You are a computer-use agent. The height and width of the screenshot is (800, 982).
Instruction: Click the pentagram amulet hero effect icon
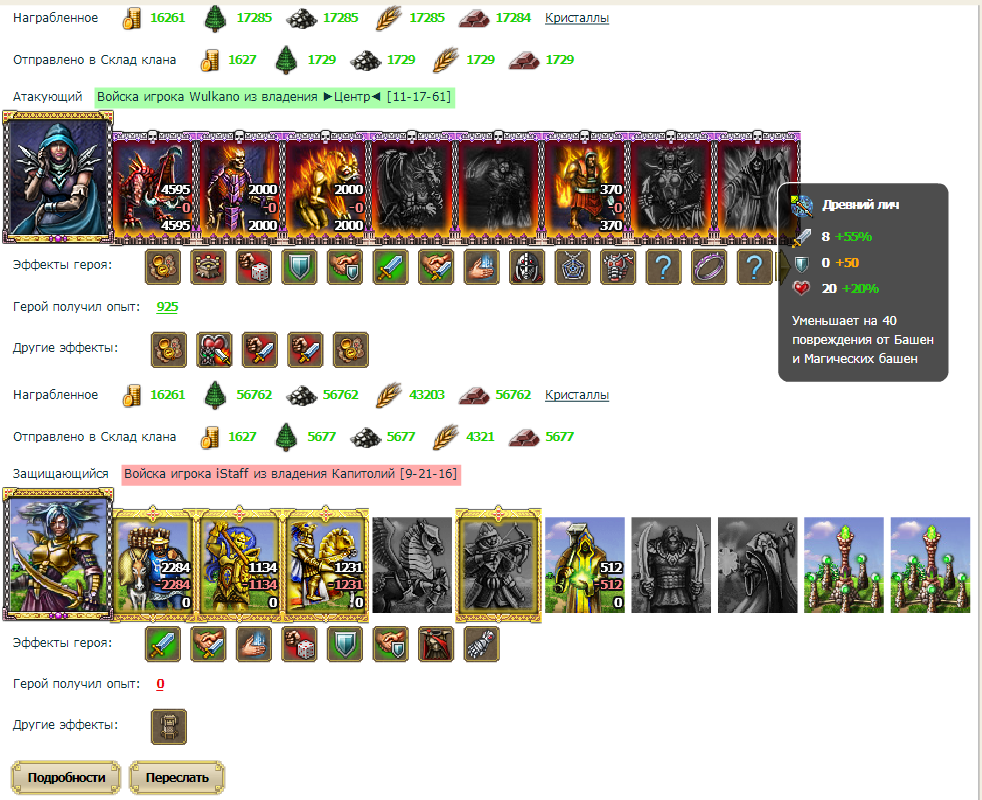(572, 267)
